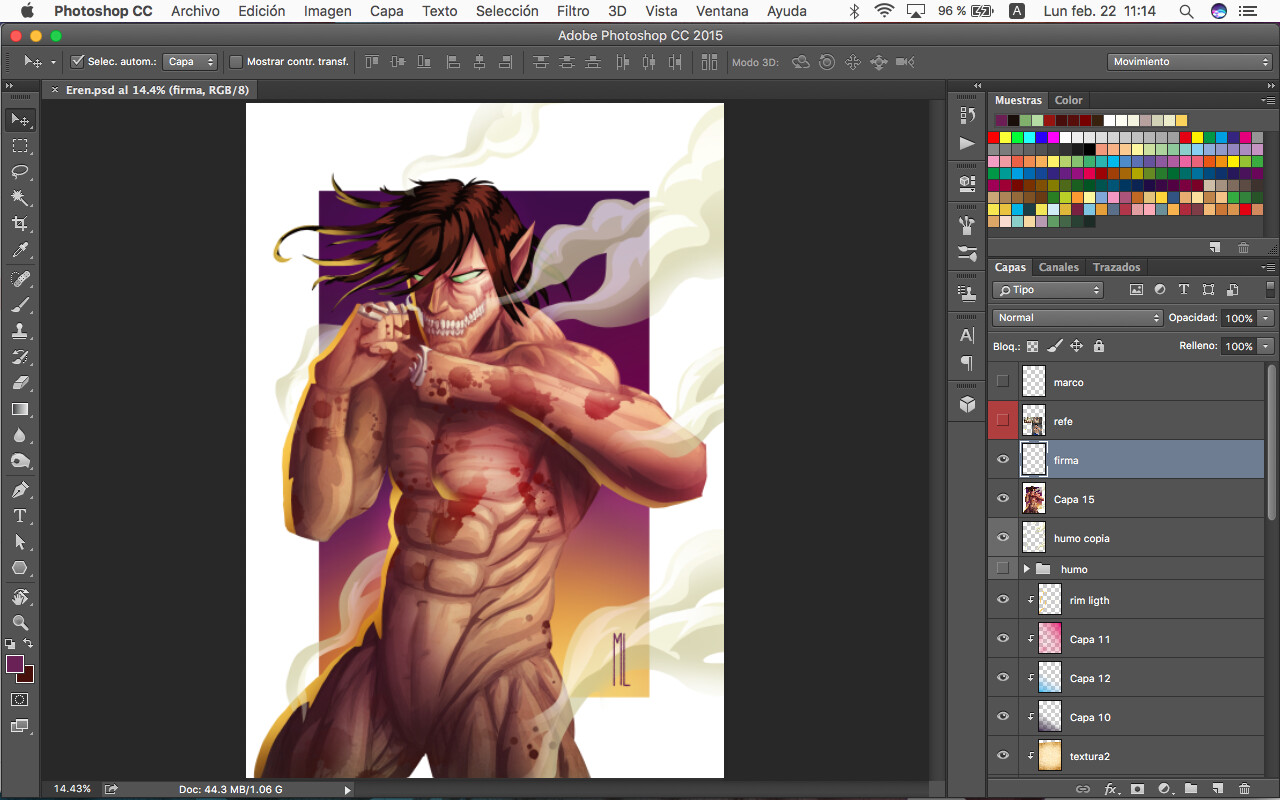1280x800 pixels.
Task: Open the Capa auto-select dropdown
Action: point(190,62)
